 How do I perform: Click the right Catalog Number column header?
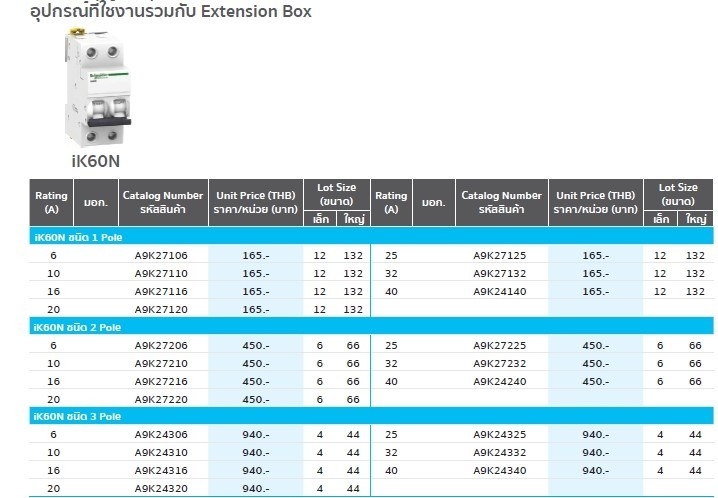[x=501, y=202]
